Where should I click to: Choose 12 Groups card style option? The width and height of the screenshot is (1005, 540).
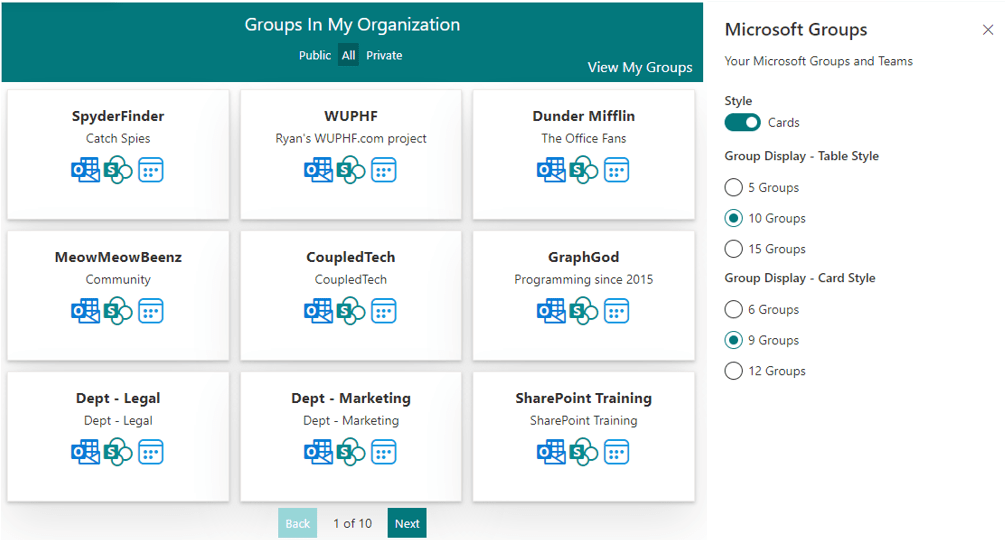734,371
